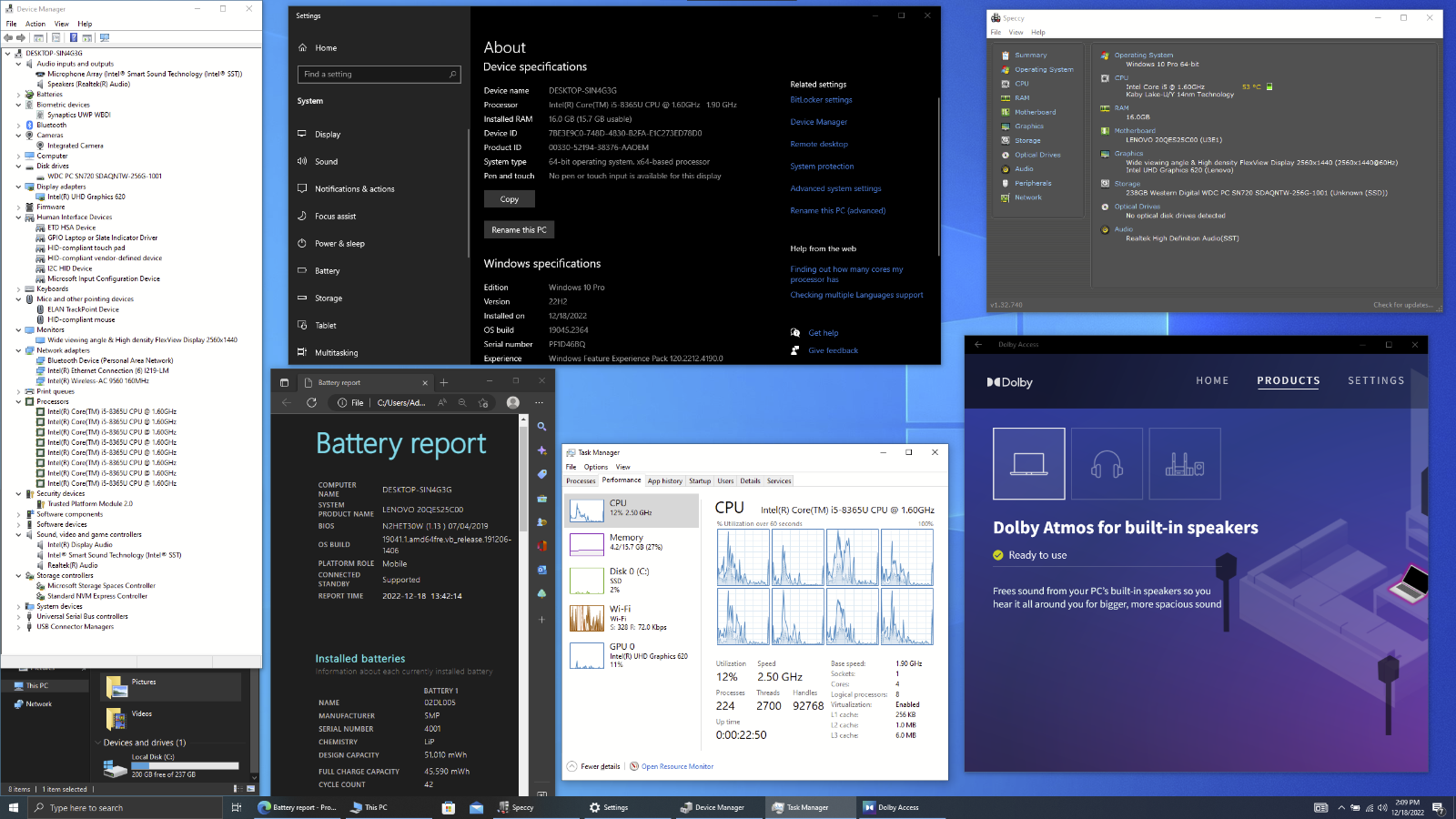1456x819 pixels.
Task: Collapse Devices and drives group in Explorer
Action: click(x=98, y=743)
